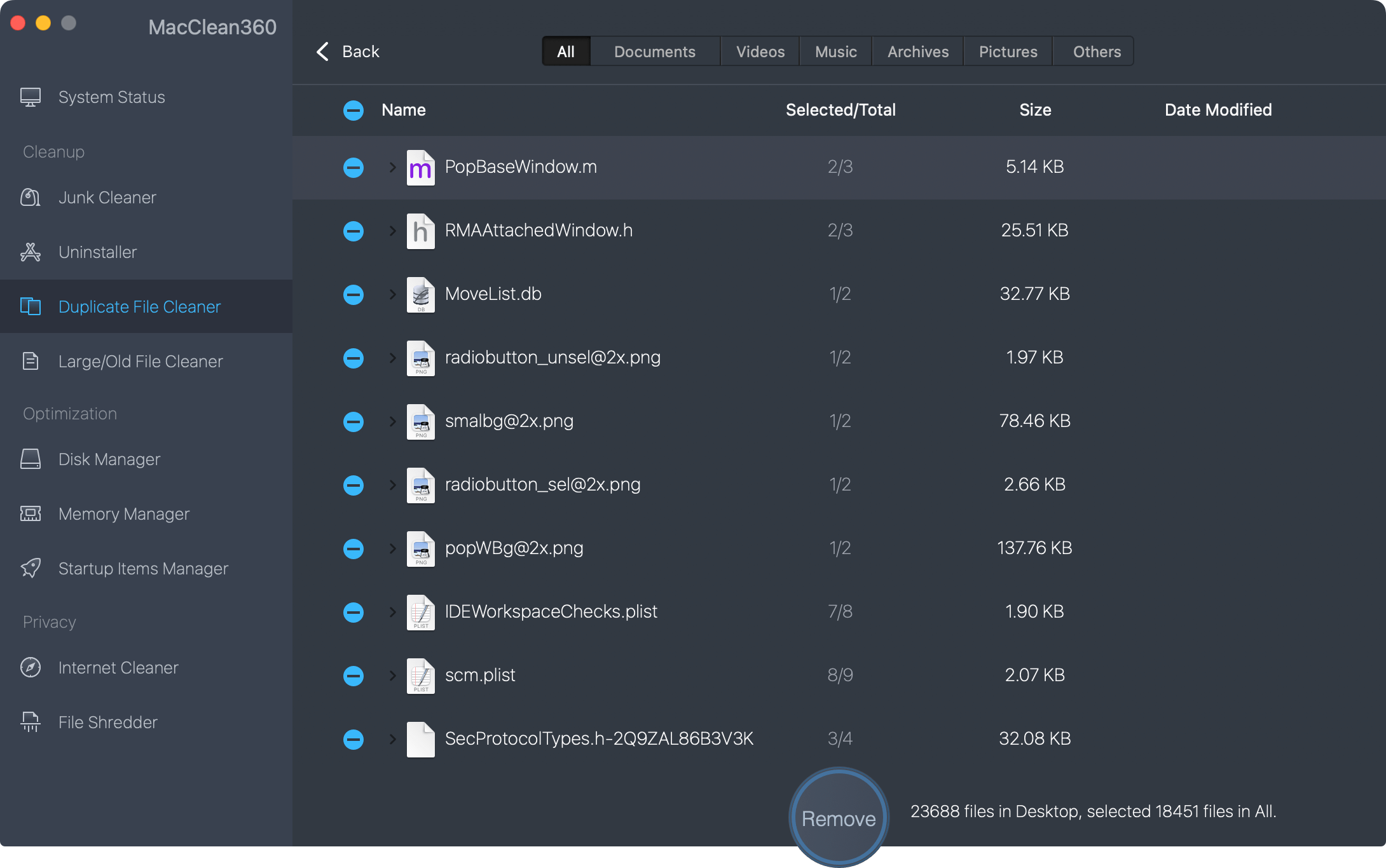This screenshot has width=1386, height=868.
Task: Click the Startup Items Manager icon
Action: 31,568
